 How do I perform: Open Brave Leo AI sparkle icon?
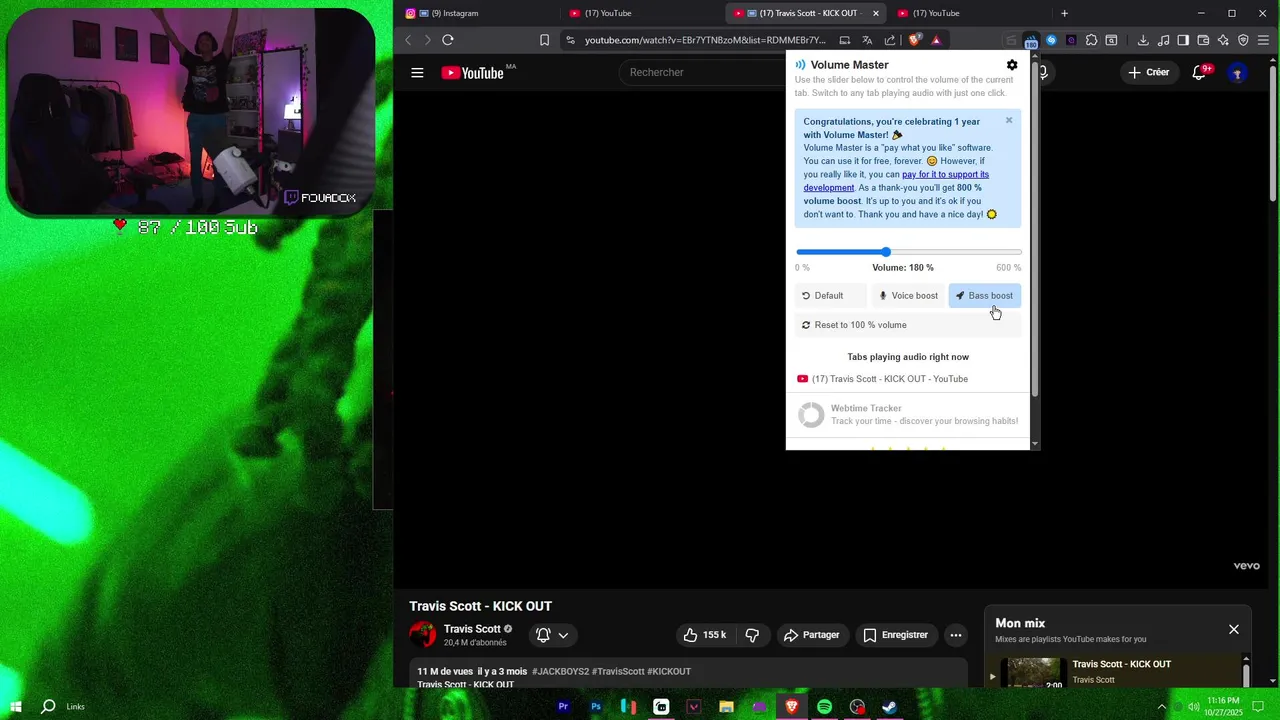(1223, 41)
